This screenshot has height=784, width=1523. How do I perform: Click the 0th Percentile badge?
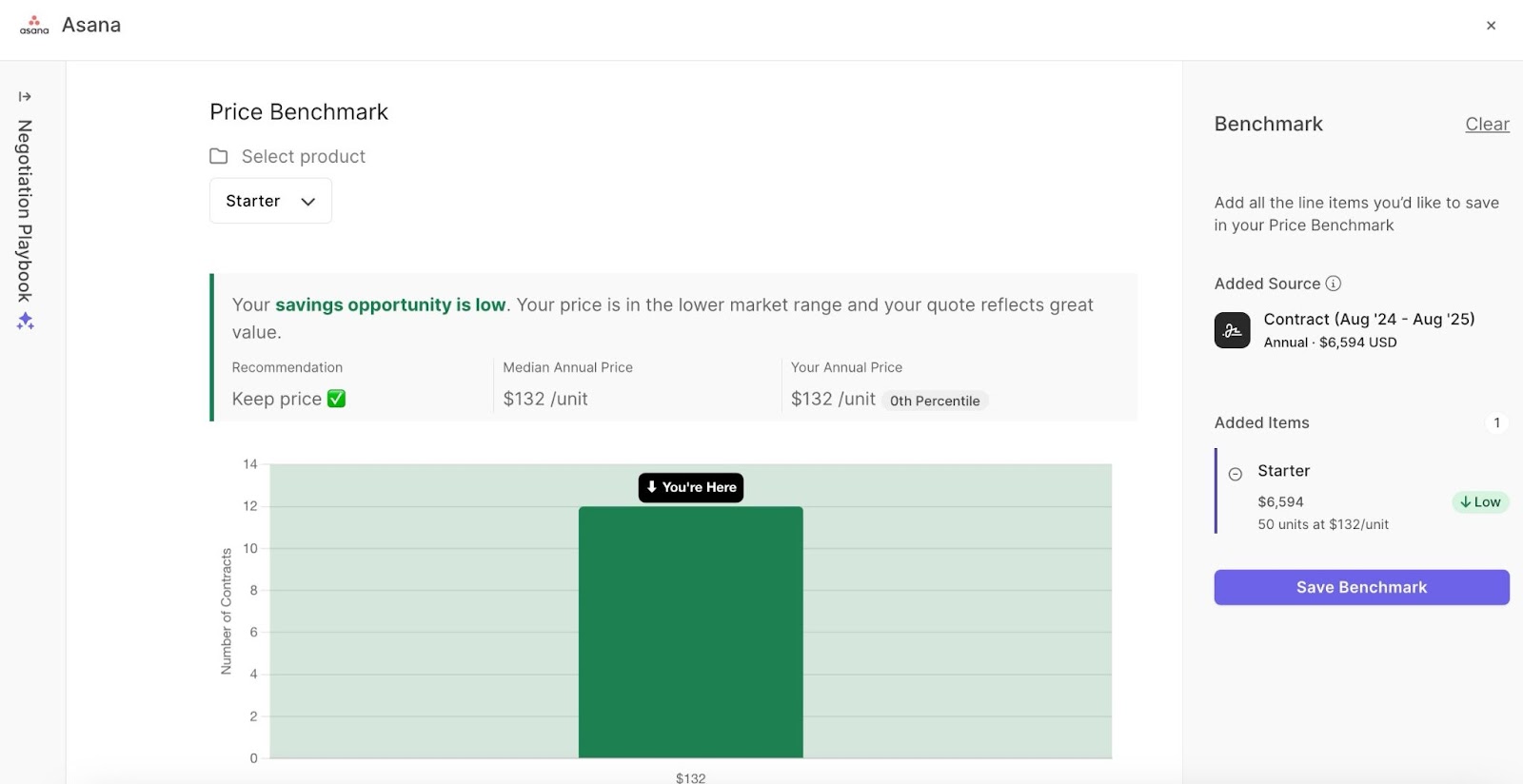[935, 401]
